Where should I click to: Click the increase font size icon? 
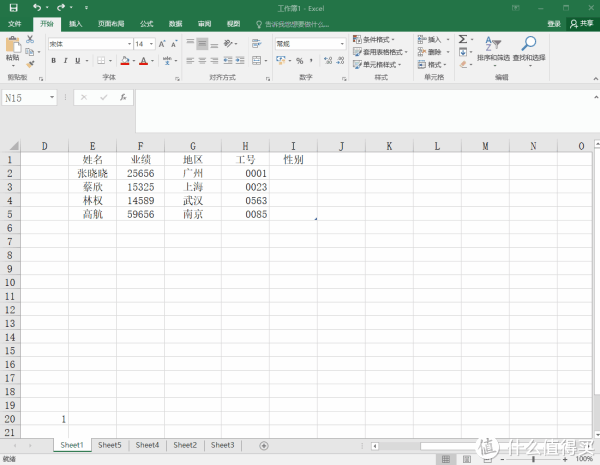point(163,44)
